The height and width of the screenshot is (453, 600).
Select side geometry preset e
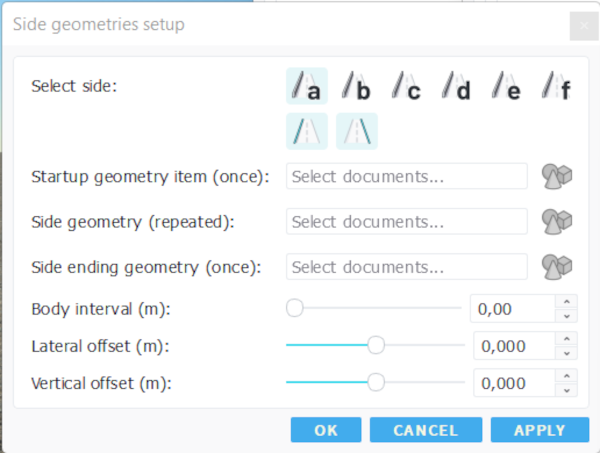[x=506, y=87]
